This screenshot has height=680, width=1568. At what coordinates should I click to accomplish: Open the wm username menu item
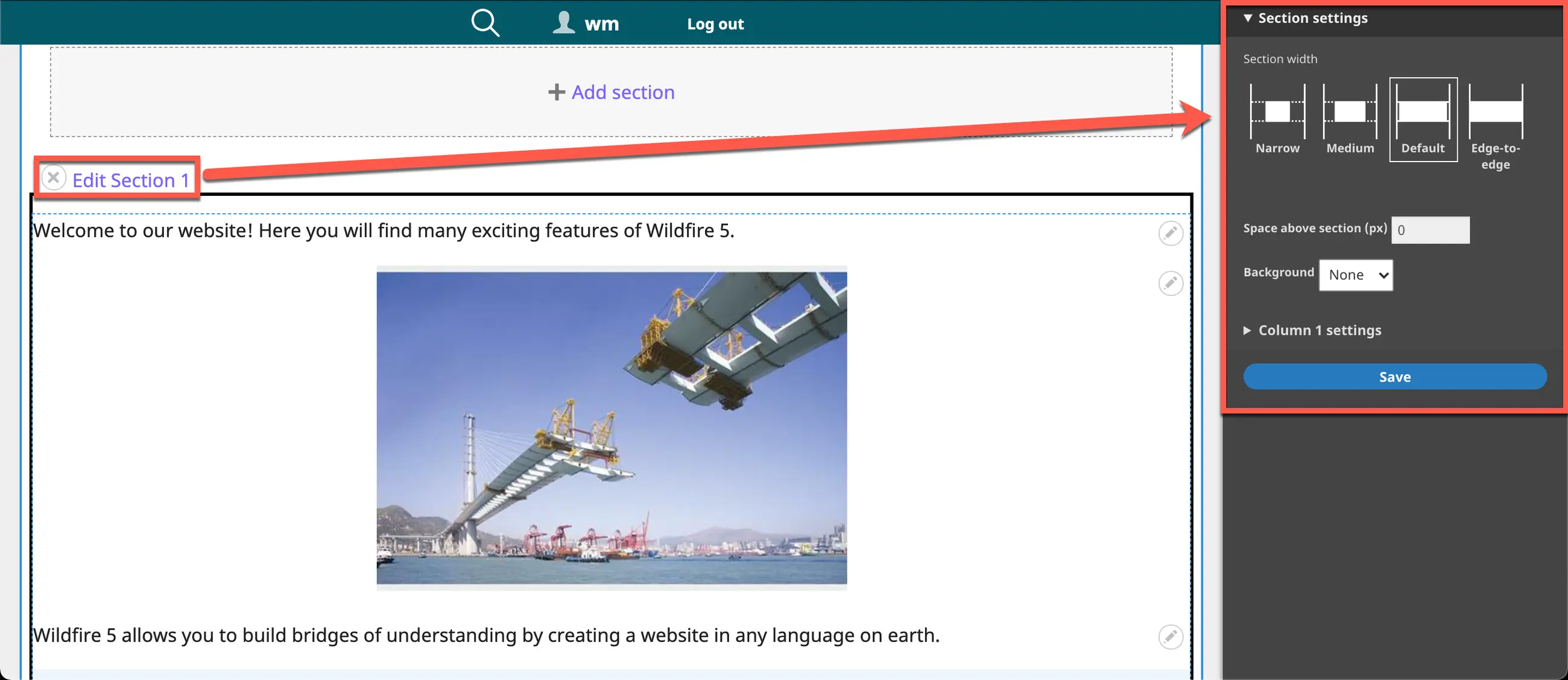pos(601,24)
